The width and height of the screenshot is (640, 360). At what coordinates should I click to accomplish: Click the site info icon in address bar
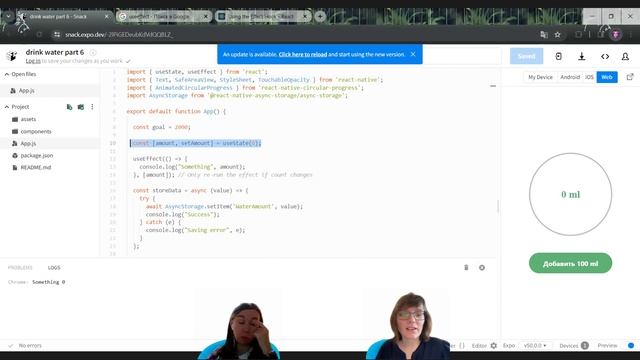[x=57, y=35]
